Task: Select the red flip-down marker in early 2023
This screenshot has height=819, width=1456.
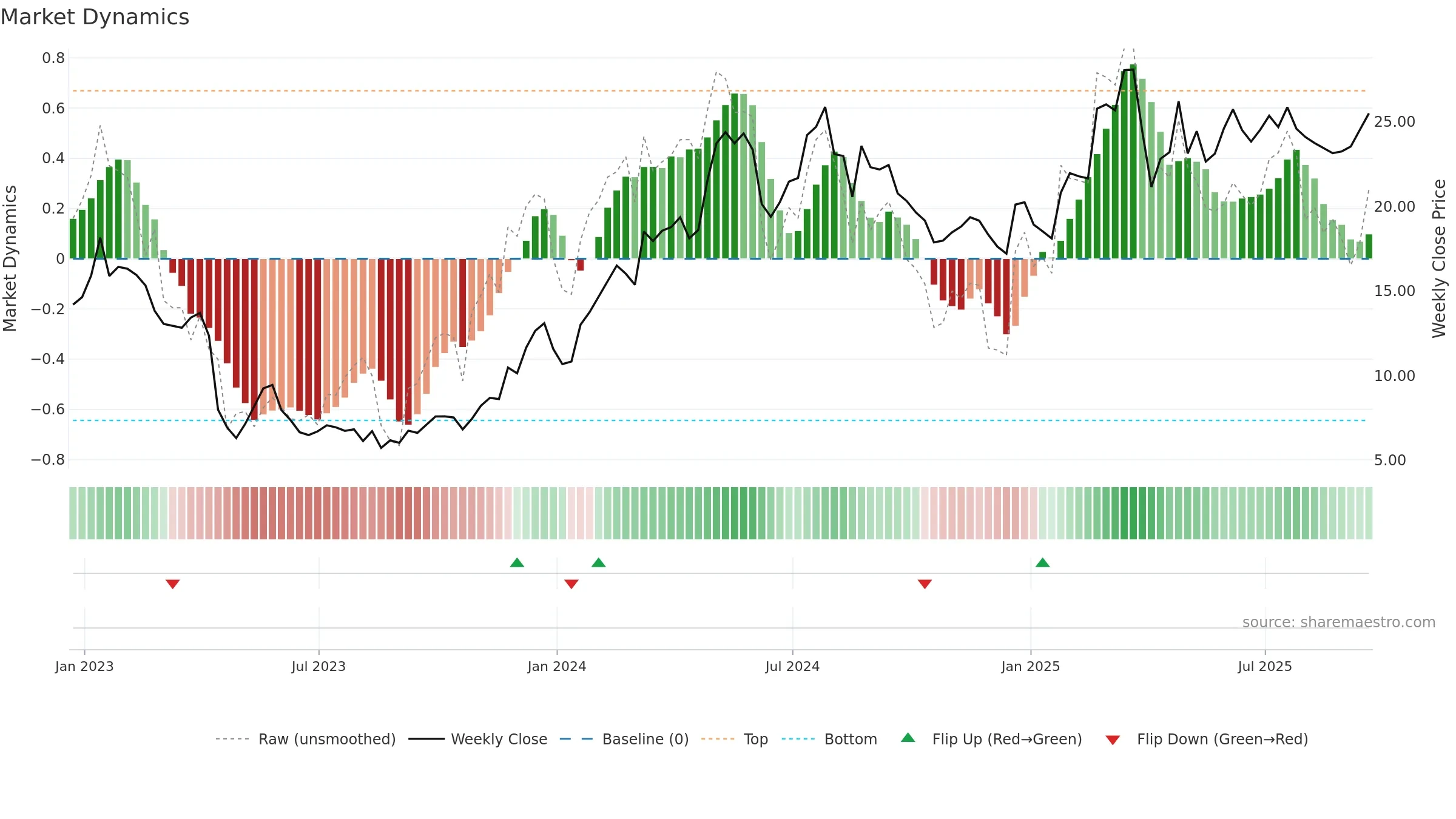Action: tap(172, 584)
